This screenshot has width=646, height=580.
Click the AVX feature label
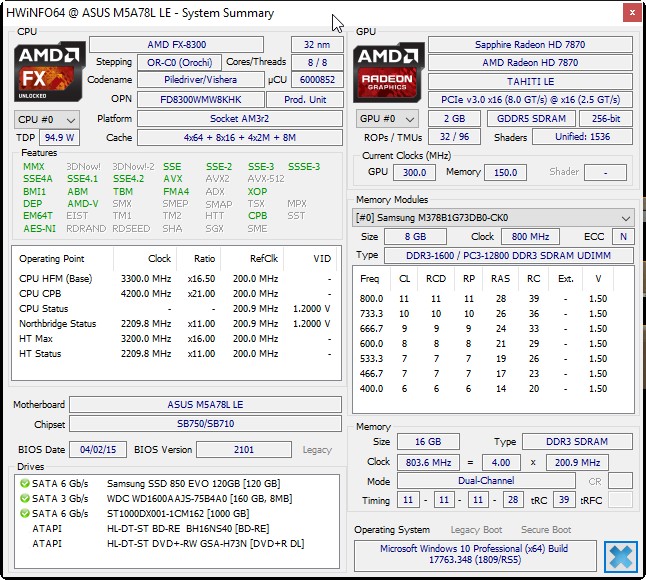tap(173, 179)
